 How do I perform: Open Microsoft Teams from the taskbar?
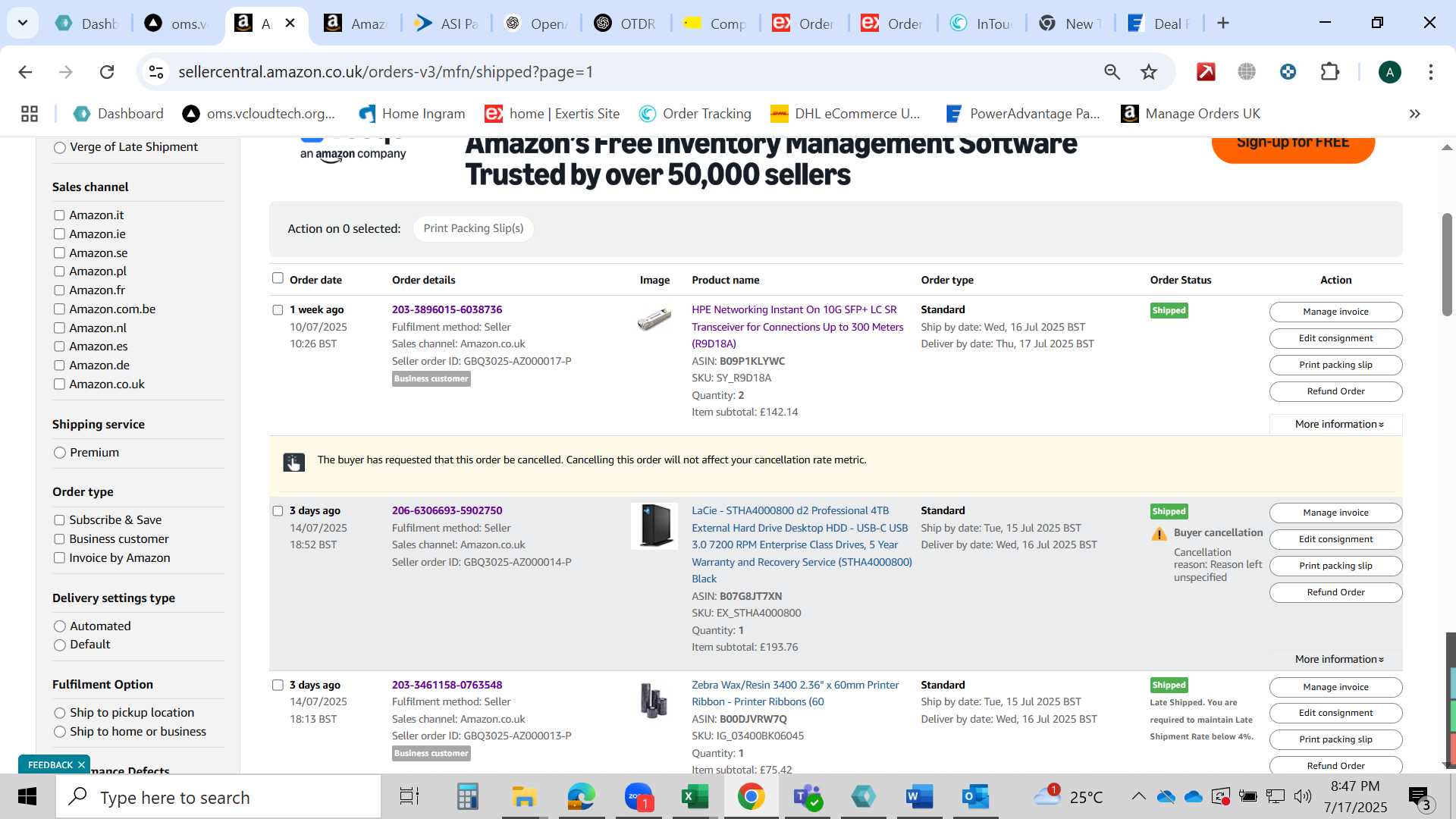click(x=808, y=797)
